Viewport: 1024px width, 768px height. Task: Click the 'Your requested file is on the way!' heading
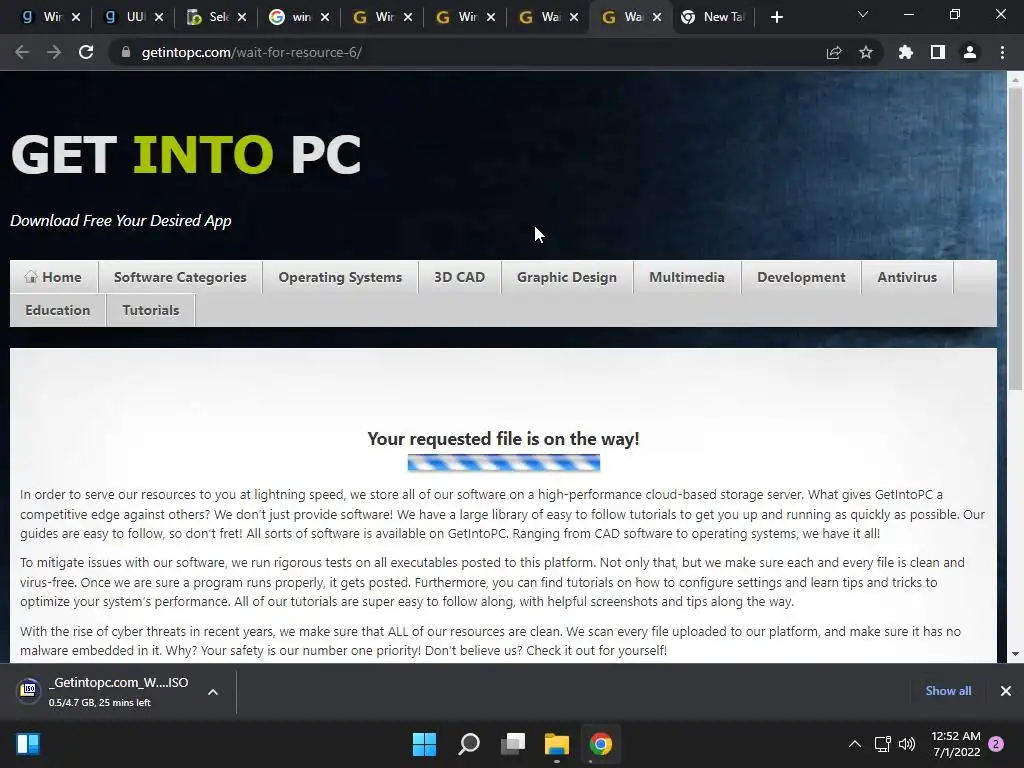pos(504,439)
